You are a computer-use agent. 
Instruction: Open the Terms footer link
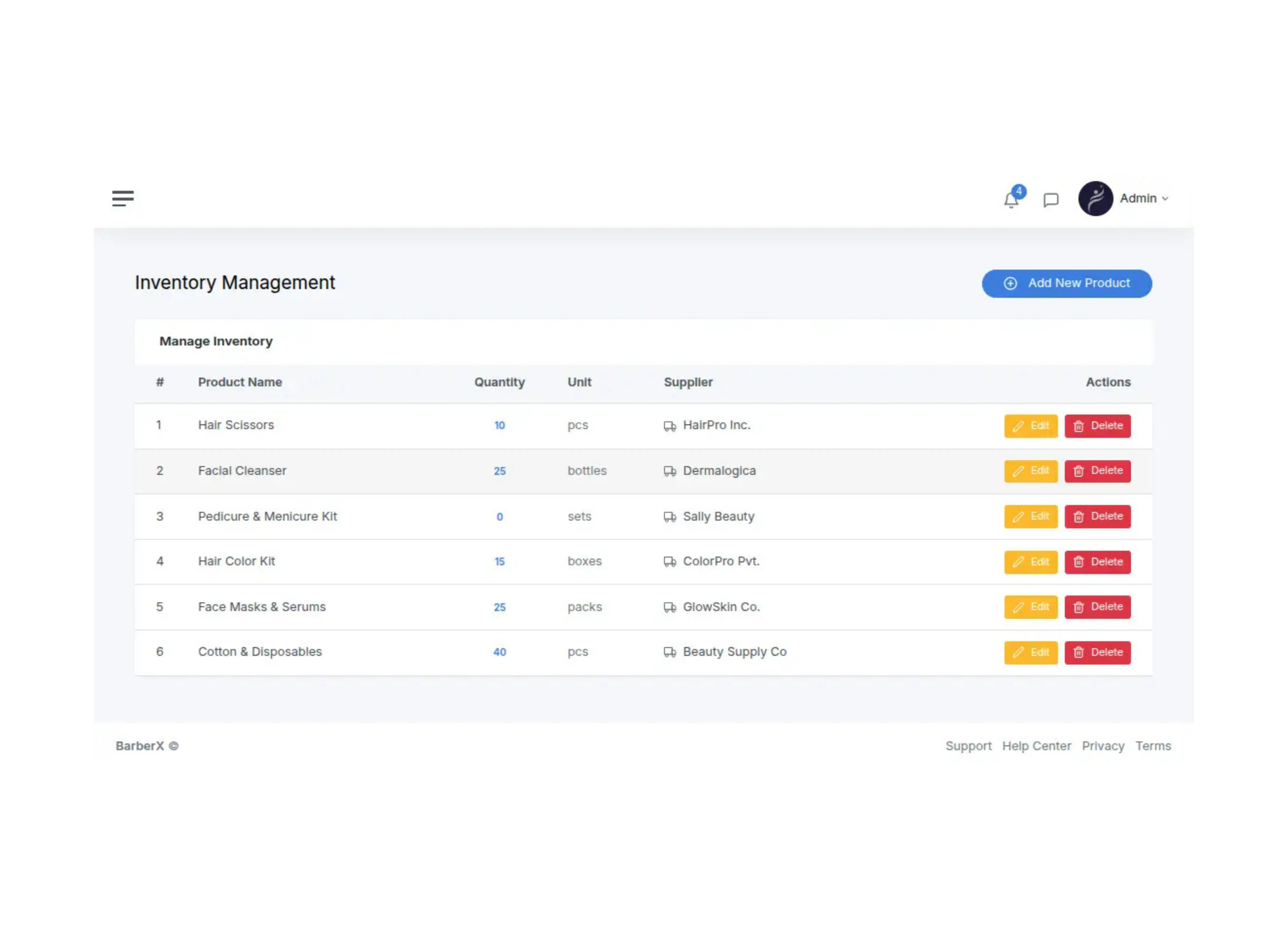pos(1153,746)
